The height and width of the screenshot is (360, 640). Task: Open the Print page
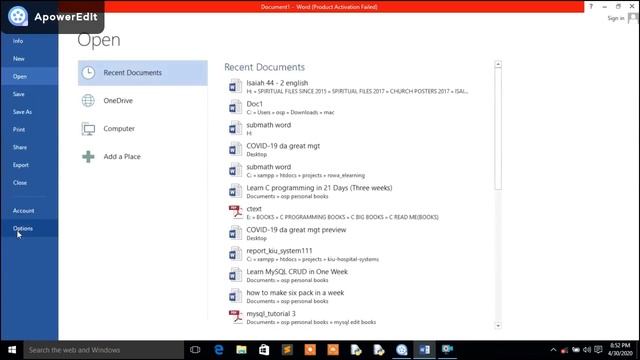coord(19,130)
